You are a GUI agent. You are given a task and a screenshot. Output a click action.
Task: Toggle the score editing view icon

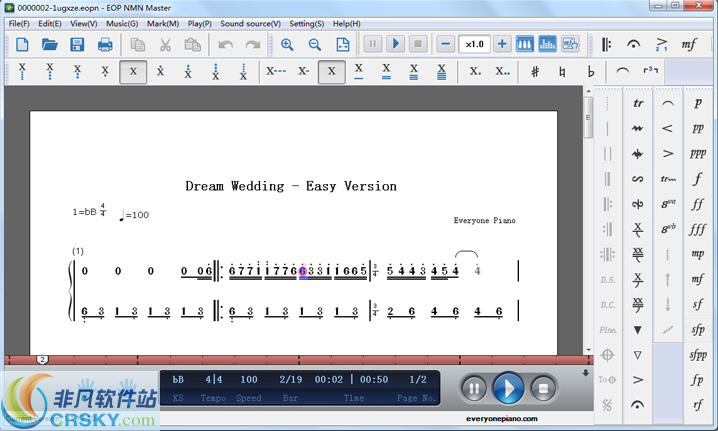[570, 44]
